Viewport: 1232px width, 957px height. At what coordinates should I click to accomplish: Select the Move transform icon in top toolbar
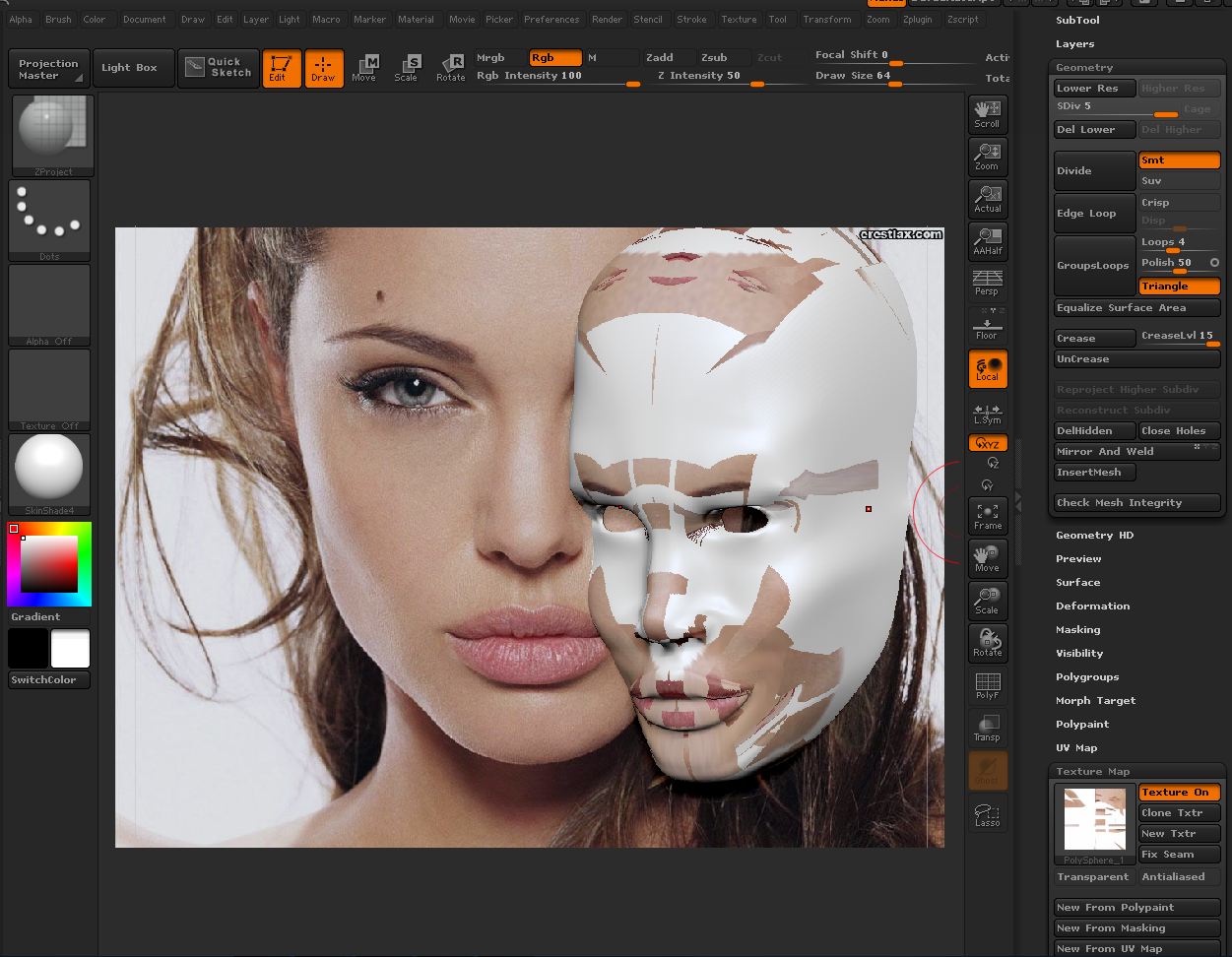tap(364, 69)
